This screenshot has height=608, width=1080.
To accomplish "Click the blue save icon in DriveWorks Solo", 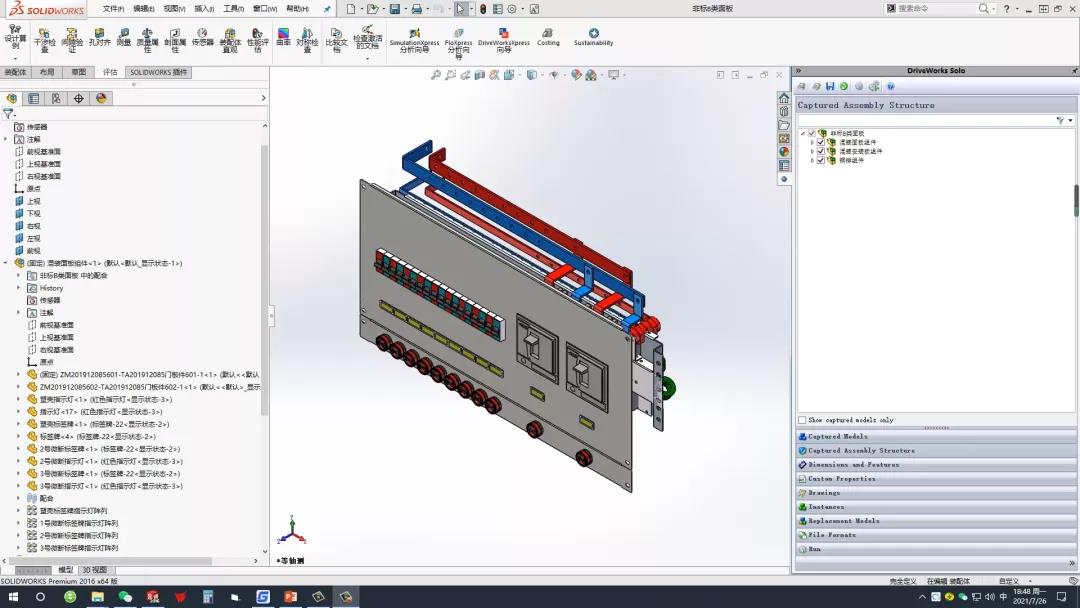I will pyautogui.click(x=830, y=87).
